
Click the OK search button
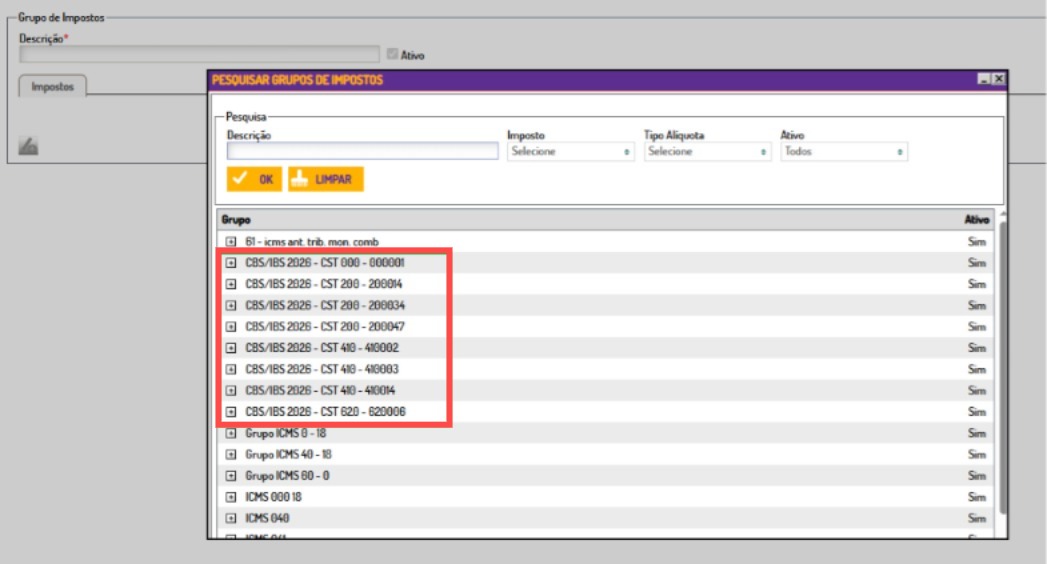pyautogui.click(x=254, y=179)
